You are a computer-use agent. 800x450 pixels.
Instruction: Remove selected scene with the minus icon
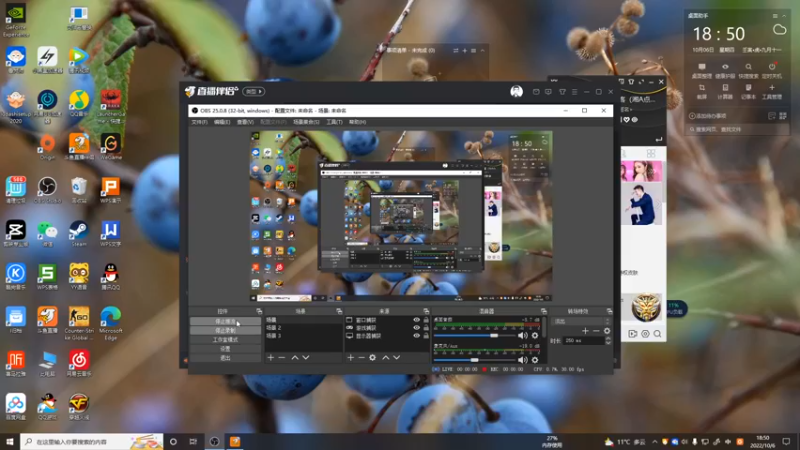282,358
